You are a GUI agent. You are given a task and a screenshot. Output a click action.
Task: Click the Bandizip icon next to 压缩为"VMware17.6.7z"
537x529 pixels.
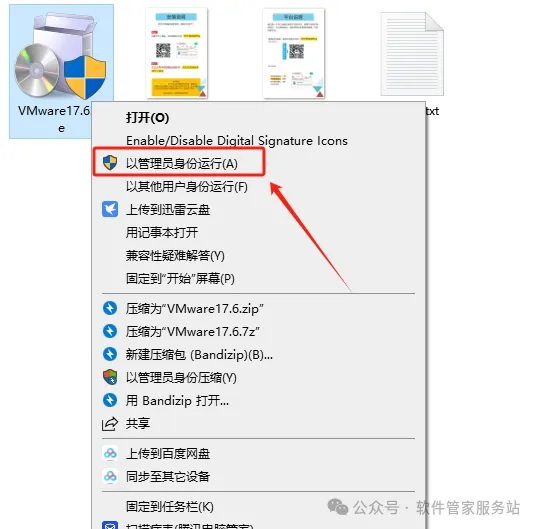click(110, 331)
